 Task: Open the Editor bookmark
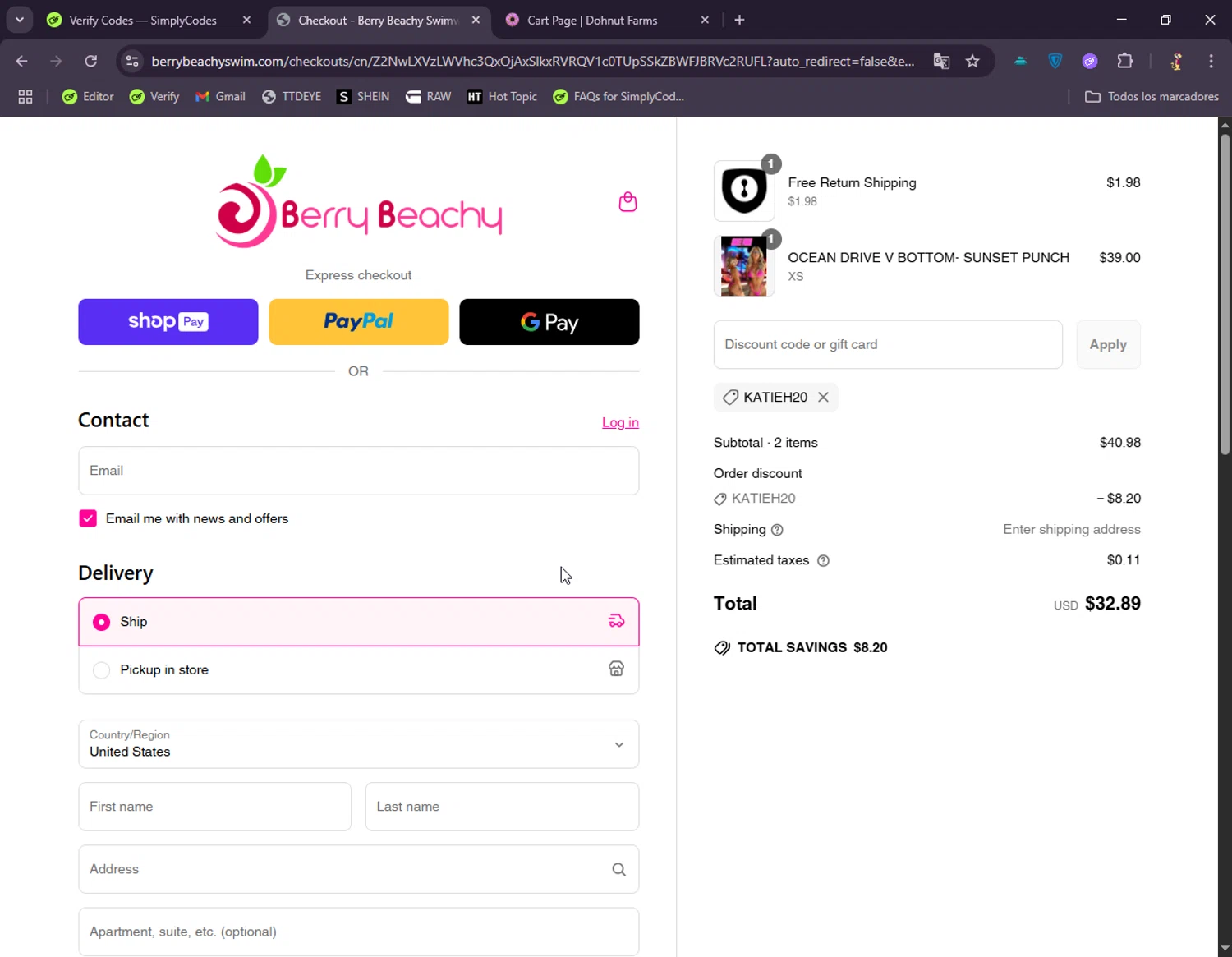88,97
